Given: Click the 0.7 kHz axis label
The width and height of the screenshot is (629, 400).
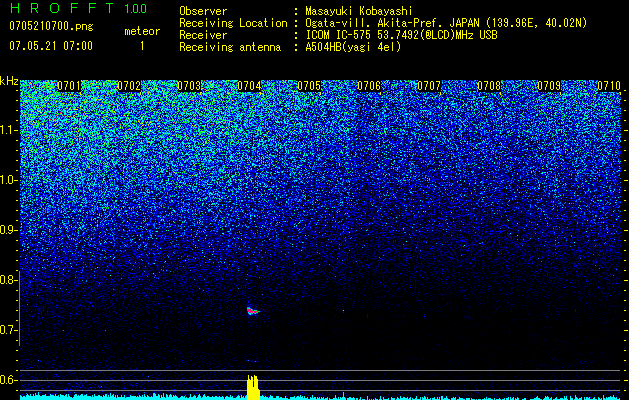Looking at the screenshot, I should tap(8, 330).
